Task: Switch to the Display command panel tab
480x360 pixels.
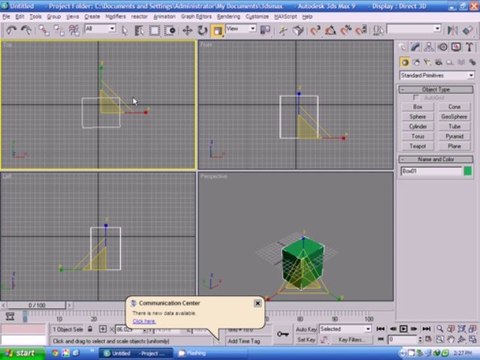Action: point(456,47)
